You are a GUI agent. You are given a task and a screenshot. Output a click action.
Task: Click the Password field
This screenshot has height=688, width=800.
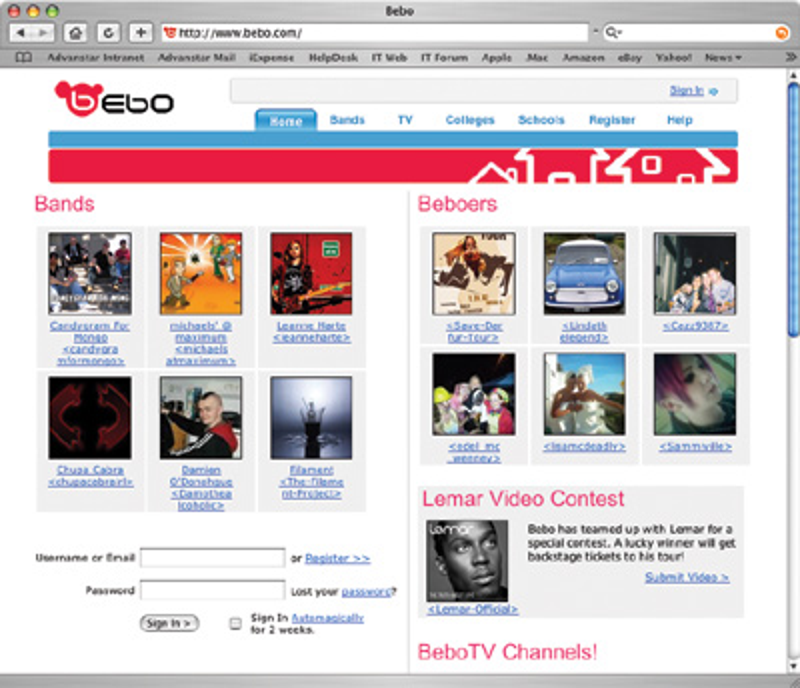[x=213, y=591]
